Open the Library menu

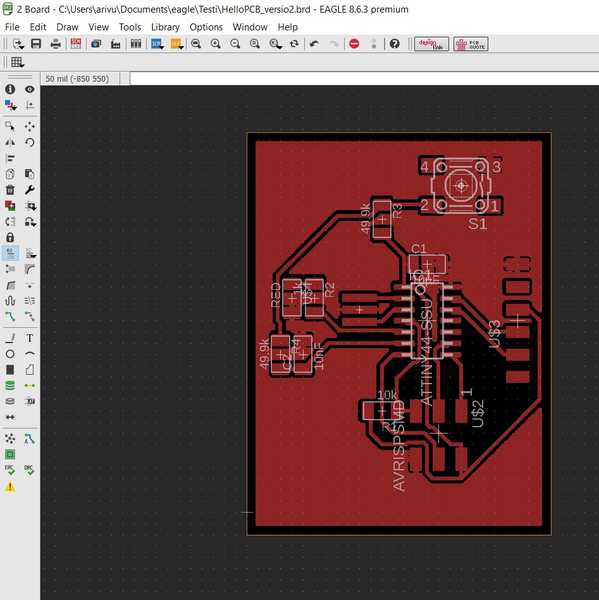coord(165,27)
